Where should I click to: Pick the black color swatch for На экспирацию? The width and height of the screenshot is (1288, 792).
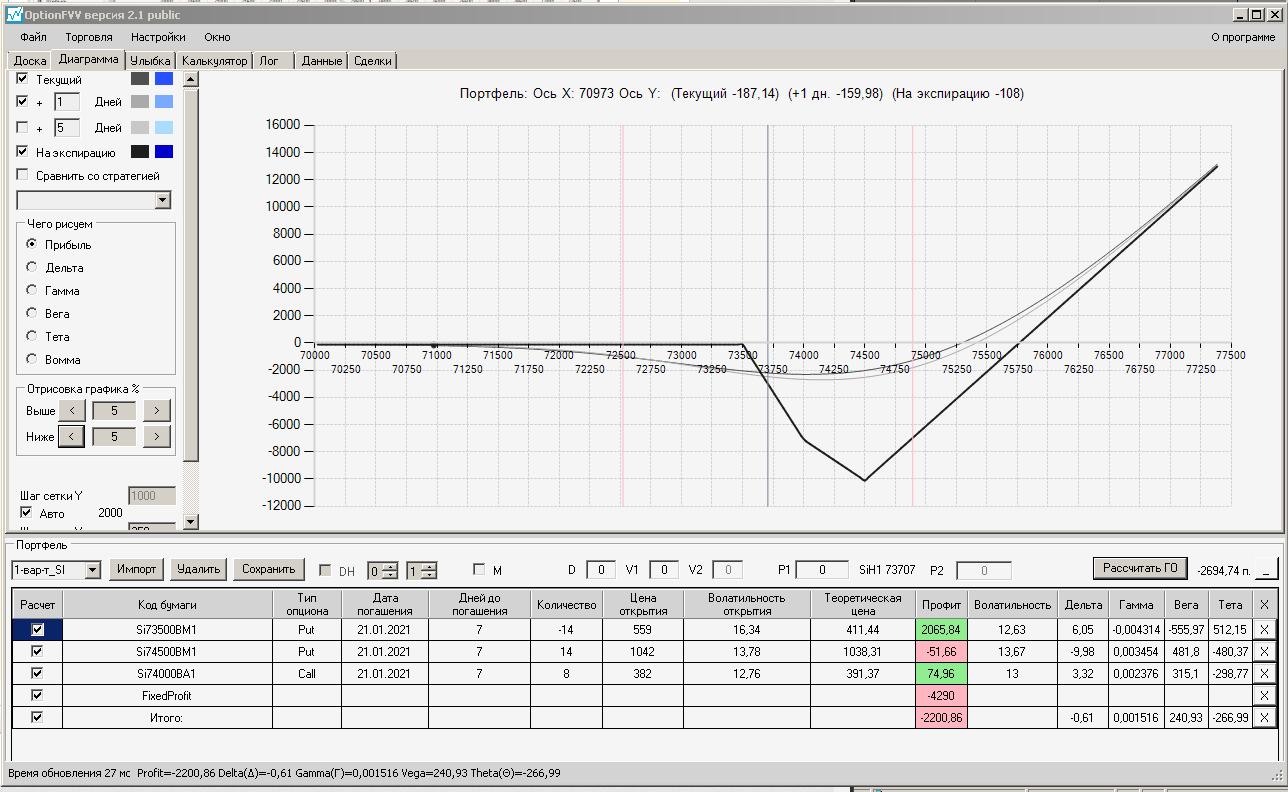tap(139, 151)
